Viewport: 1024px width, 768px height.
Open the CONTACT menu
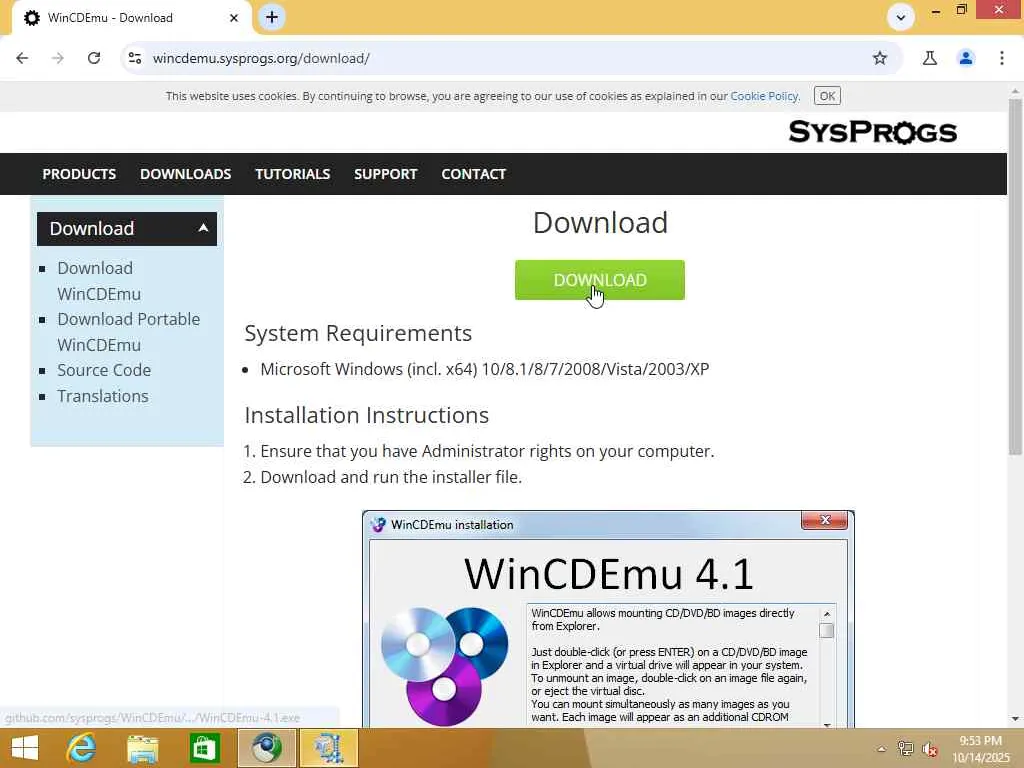click(x=473, y=174)
